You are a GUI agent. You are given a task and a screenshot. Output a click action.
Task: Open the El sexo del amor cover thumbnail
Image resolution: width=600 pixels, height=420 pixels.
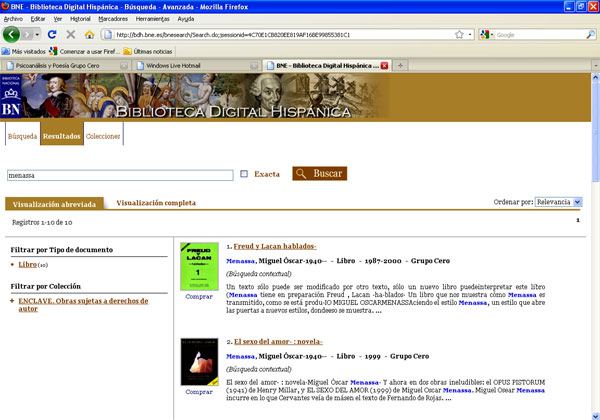[x=199, y=361]
